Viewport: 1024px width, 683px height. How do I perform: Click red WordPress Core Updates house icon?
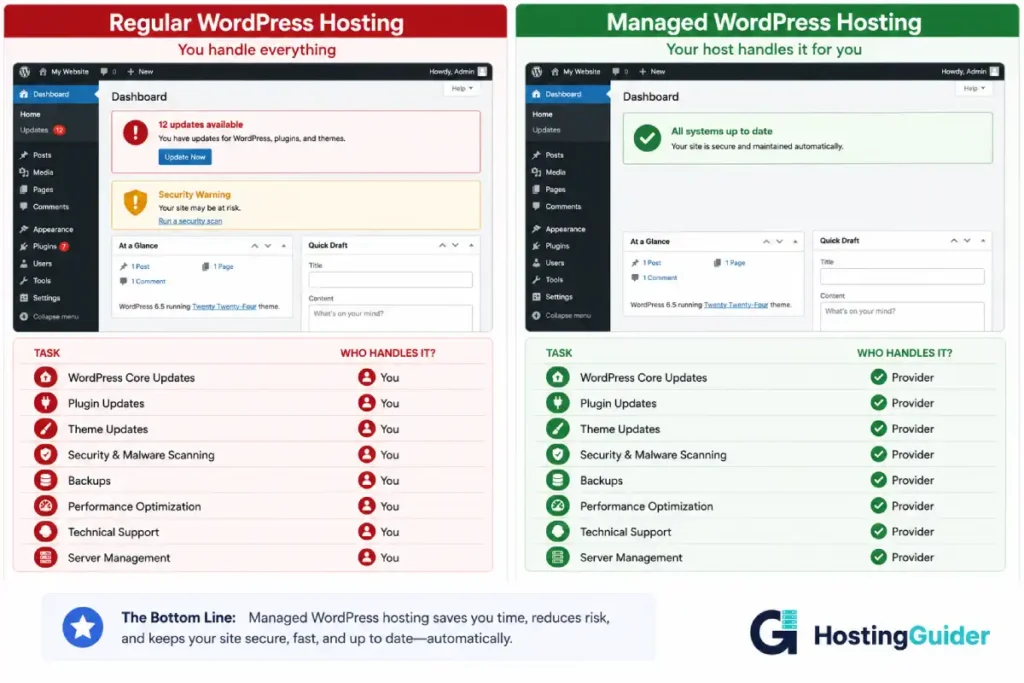pos(46,377)
